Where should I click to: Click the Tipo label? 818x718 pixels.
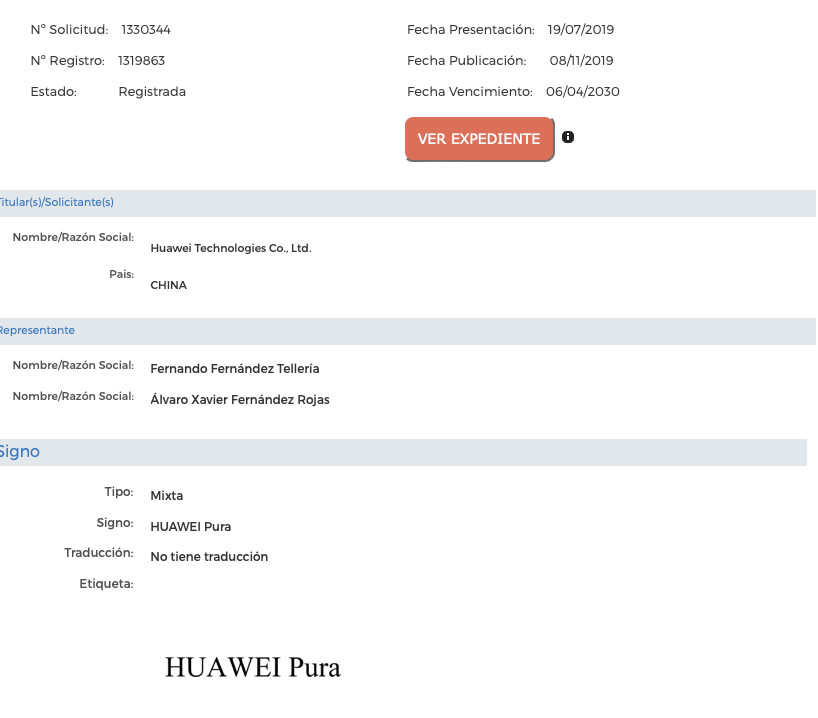point(119,492)
